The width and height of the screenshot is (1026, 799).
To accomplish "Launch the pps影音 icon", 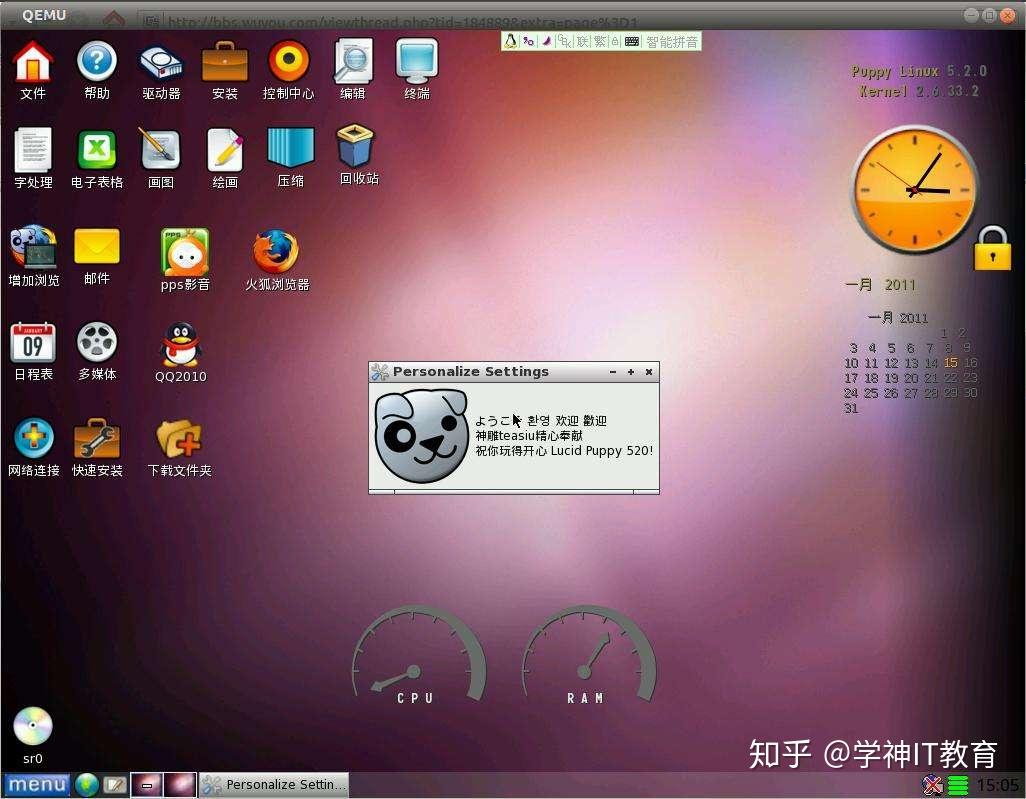I will [185, 251].
